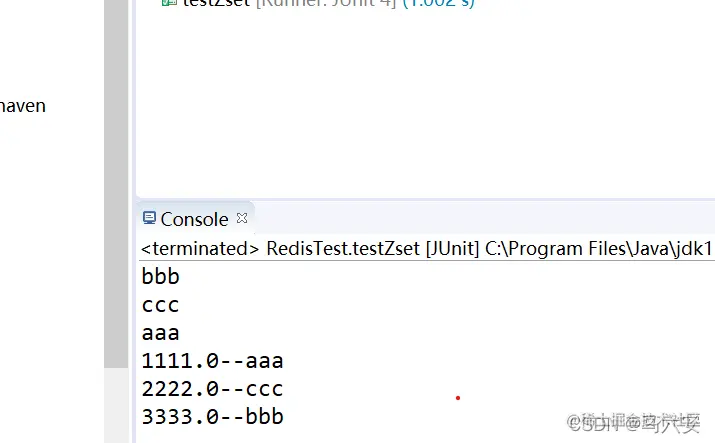Switch to the Console tab
715x443 pixels.
pos(194,219)
